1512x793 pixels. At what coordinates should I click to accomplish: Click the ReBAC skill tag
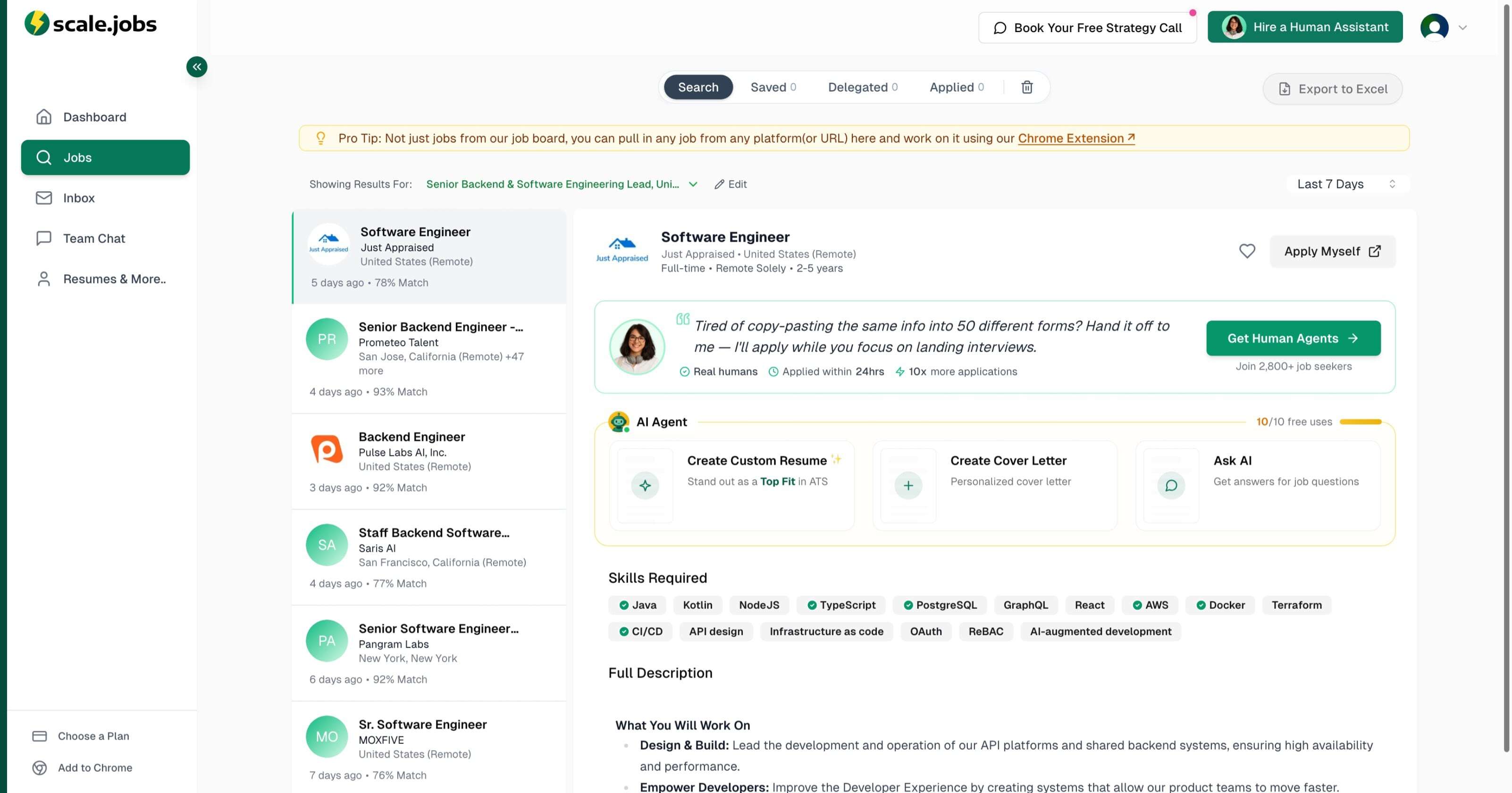pos(985,632)
